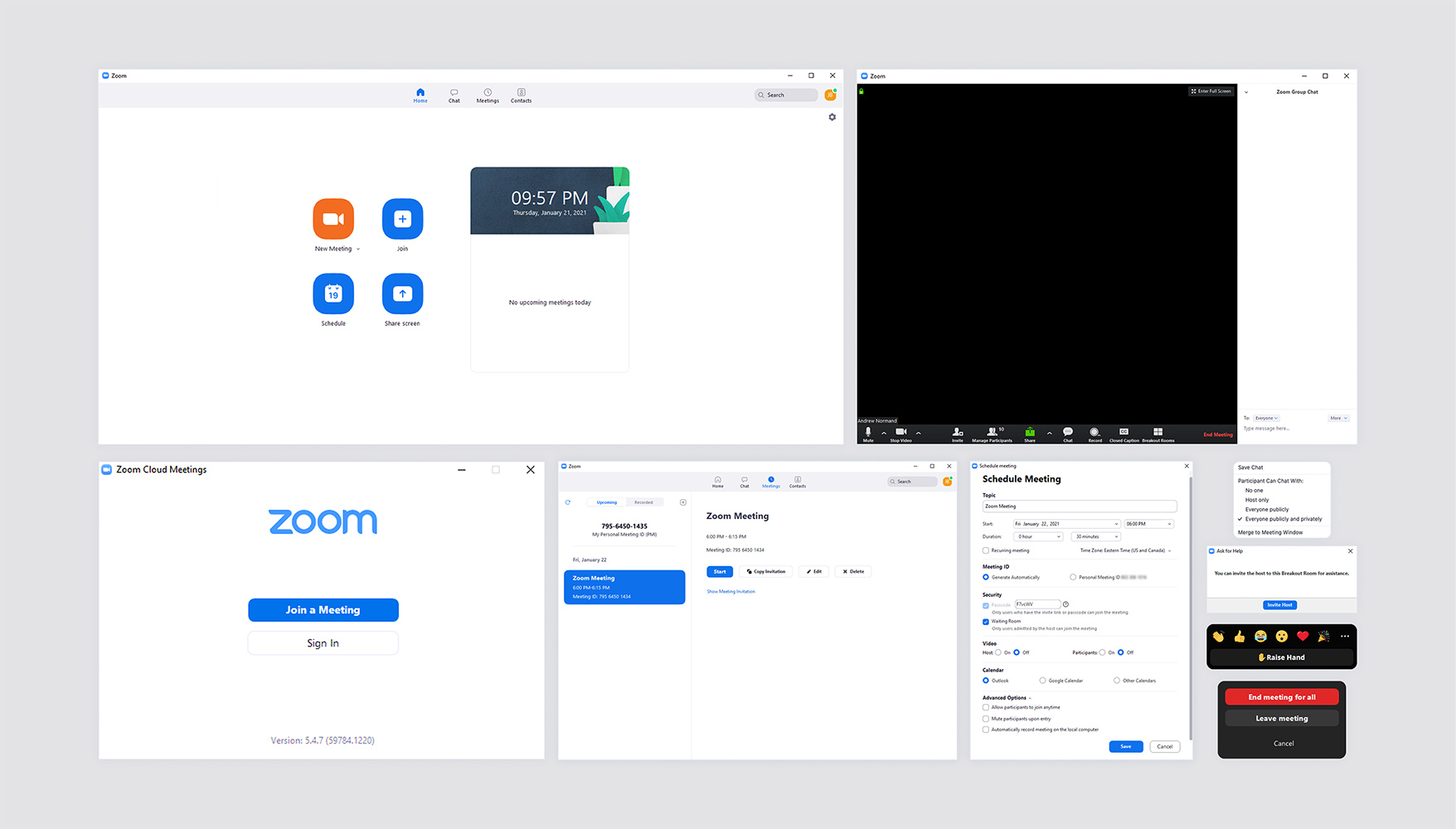This screenshot has height=829, width=1456.
Task: Send the laughing face reaction
Action: point(1260,637)
